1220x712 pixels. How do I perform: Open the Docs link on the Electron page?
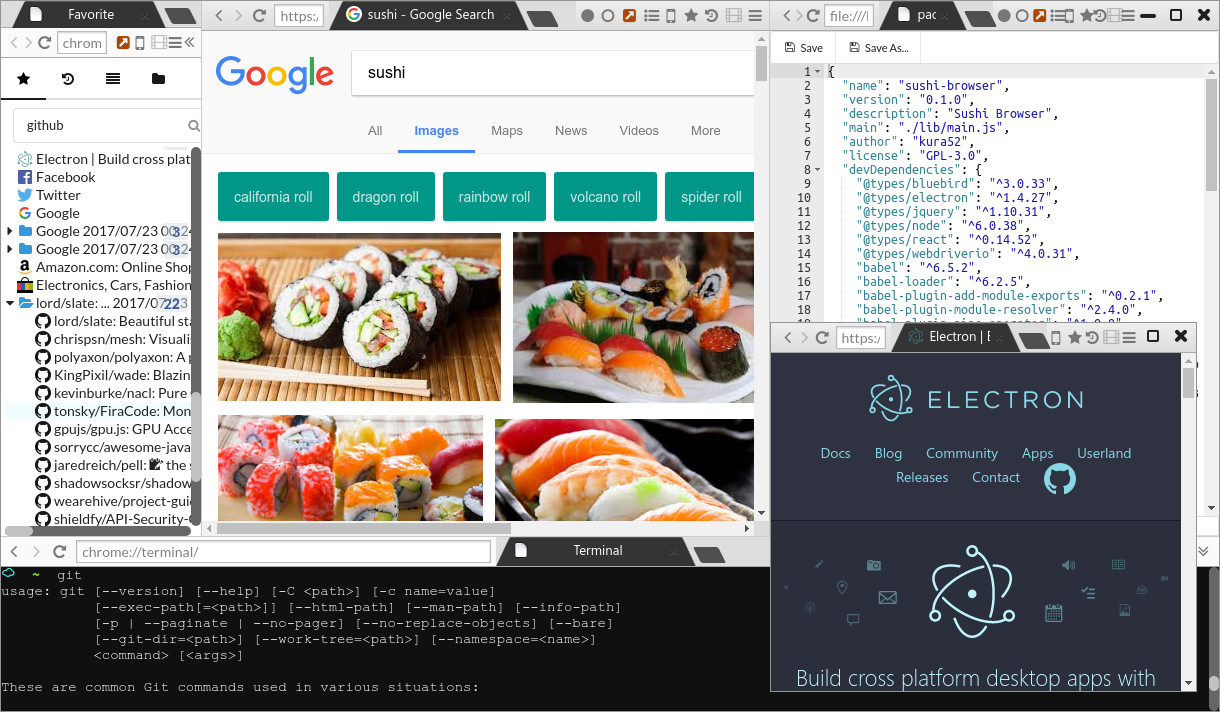(x=835, y=454)
